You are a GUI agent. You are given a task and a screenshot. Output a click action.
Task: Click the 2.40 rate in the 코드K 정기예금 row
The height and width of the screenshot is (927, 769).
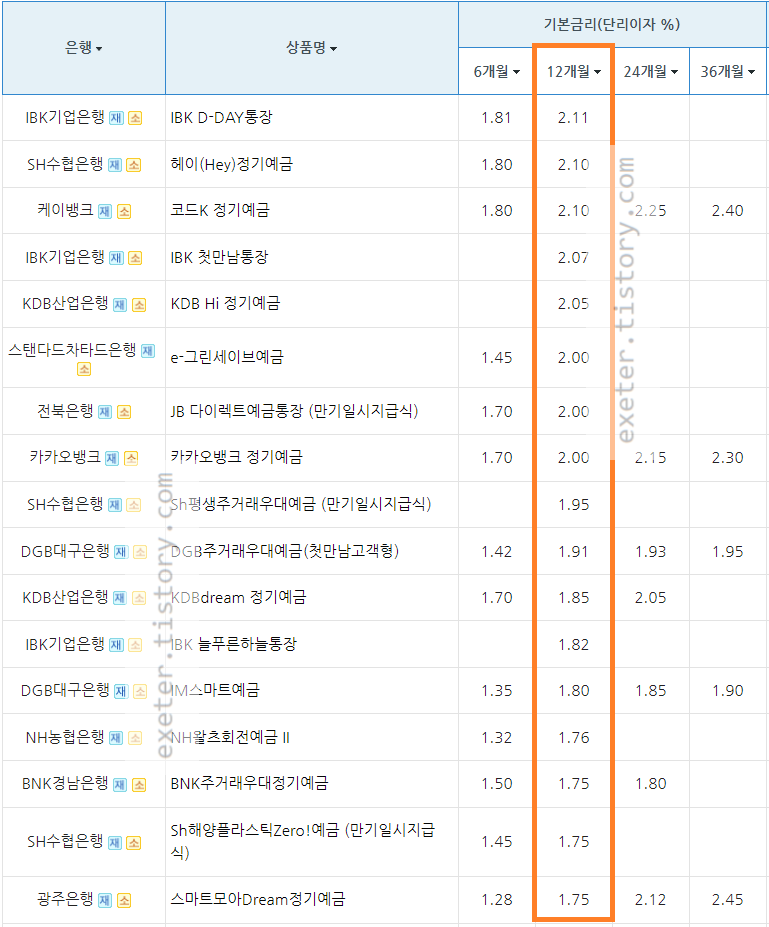pyautogui.click(x=728, y=211)
